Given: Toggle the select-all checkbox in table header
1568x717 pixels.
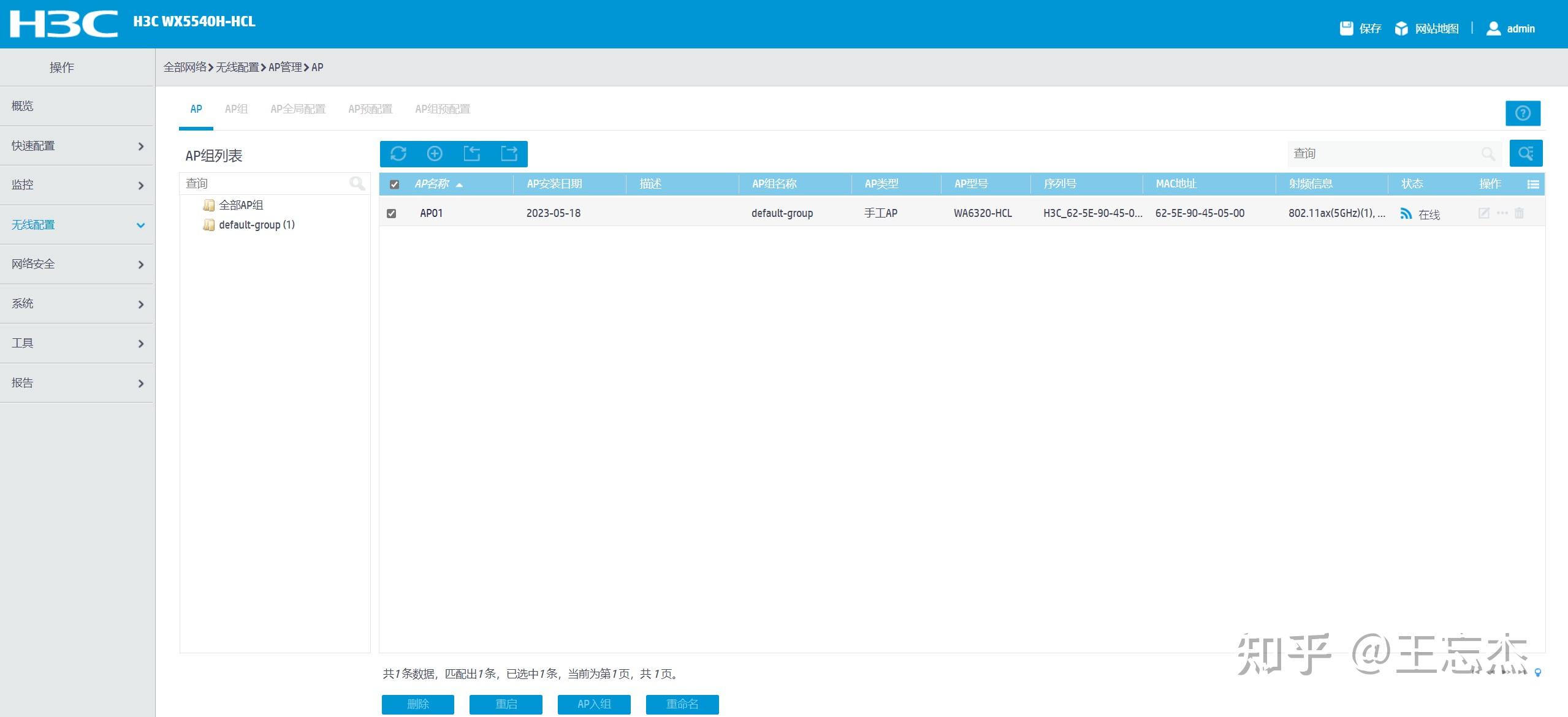Looking at the screenshot, I should tap(394, 184).
